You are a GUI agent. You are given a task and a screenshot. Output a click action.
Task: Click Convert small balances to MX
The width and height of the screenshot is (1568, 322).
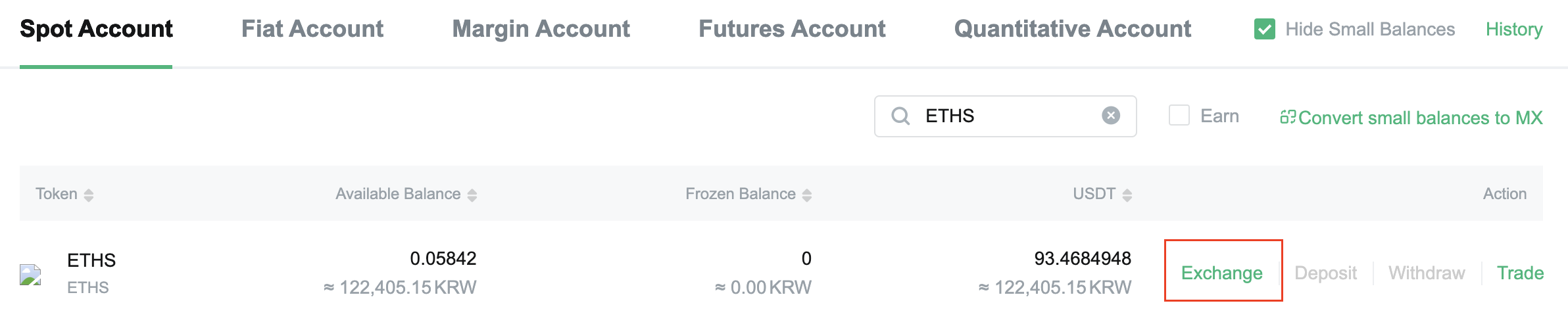pyautogui.click(x=1420, y=118)
